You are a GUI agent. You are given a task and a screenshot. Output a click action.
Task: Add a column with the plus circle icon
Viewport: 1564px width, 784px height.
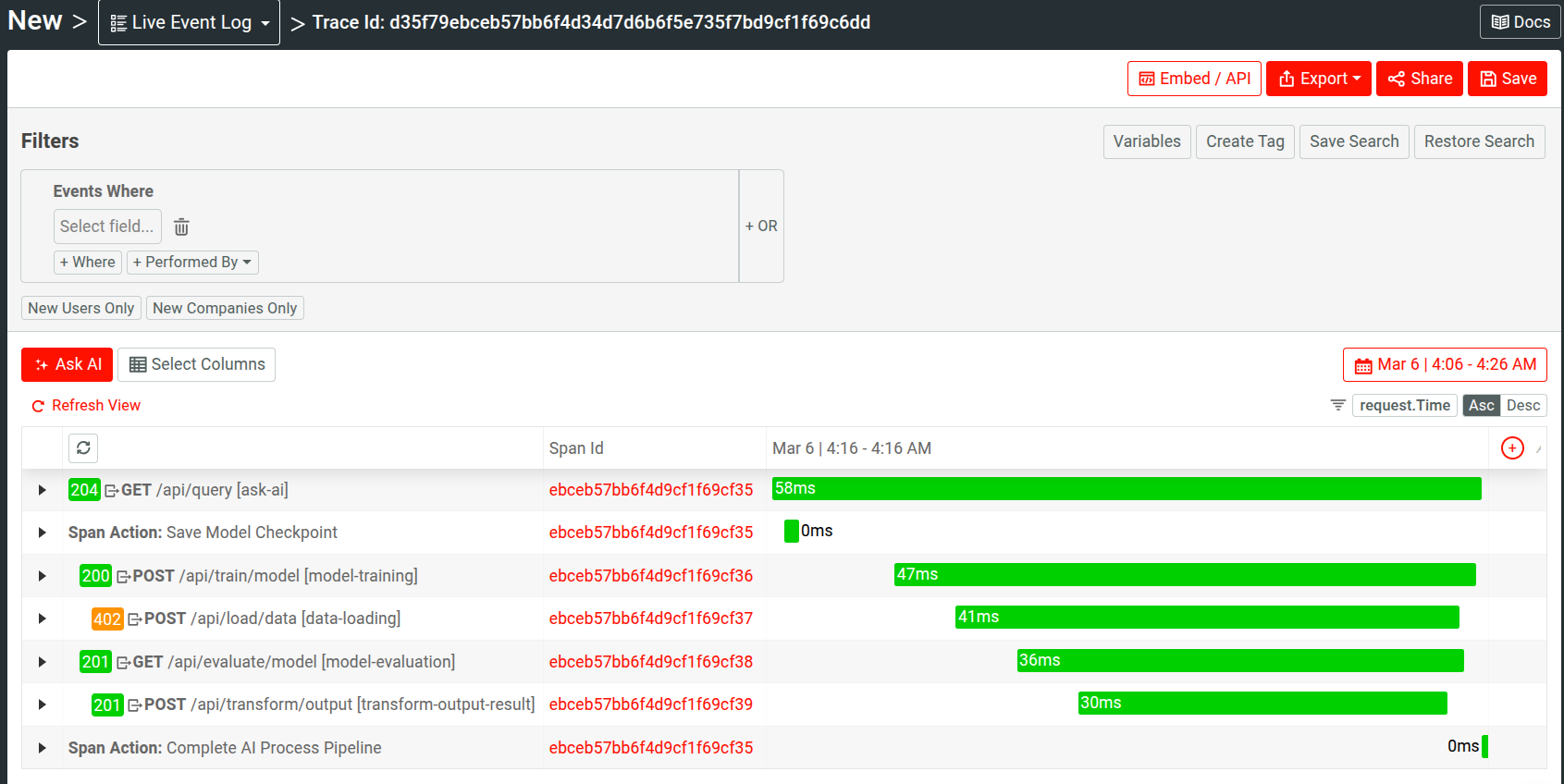point(1512,448)
